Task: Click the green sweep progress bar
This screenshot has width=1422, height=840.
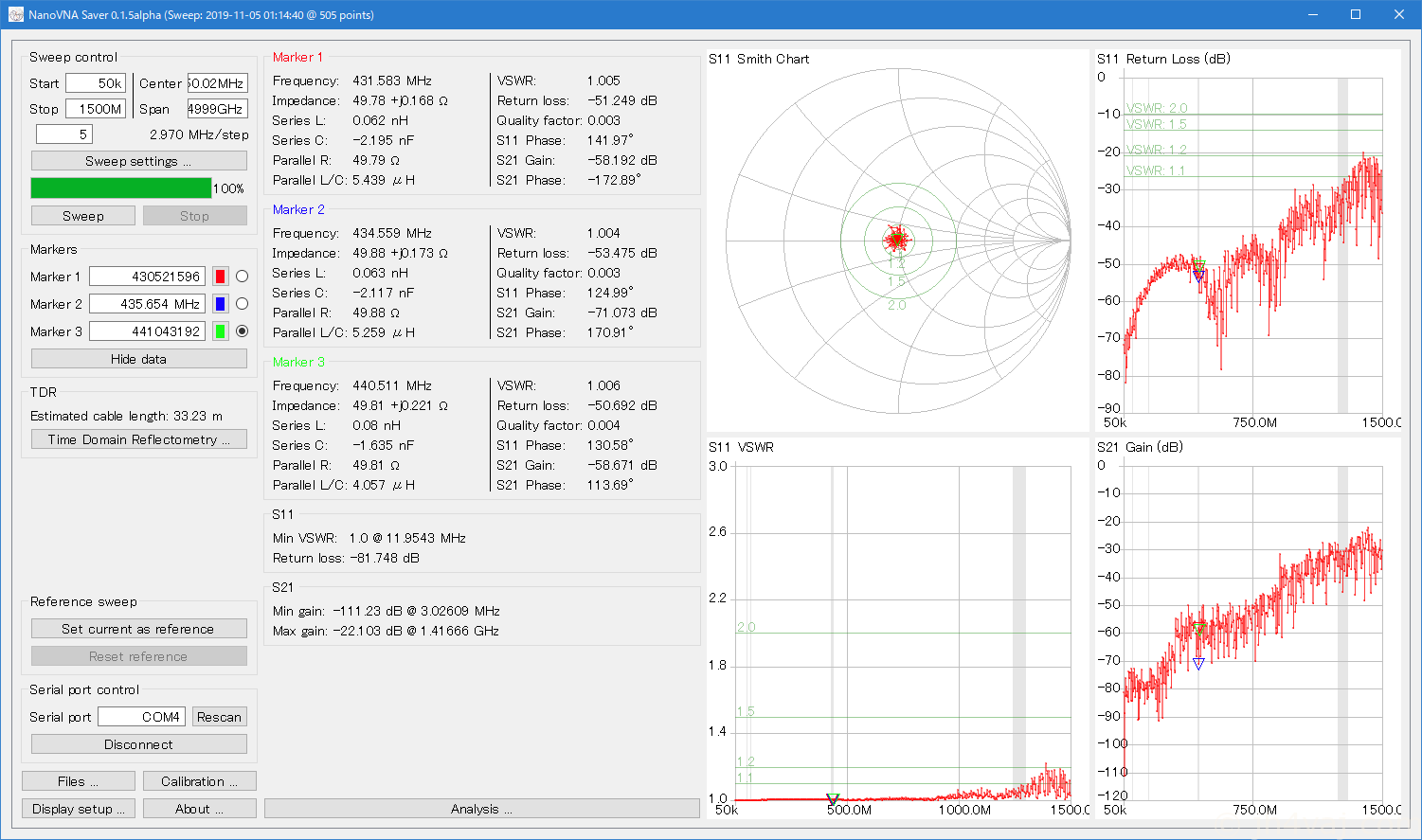Action: point(121,188)
